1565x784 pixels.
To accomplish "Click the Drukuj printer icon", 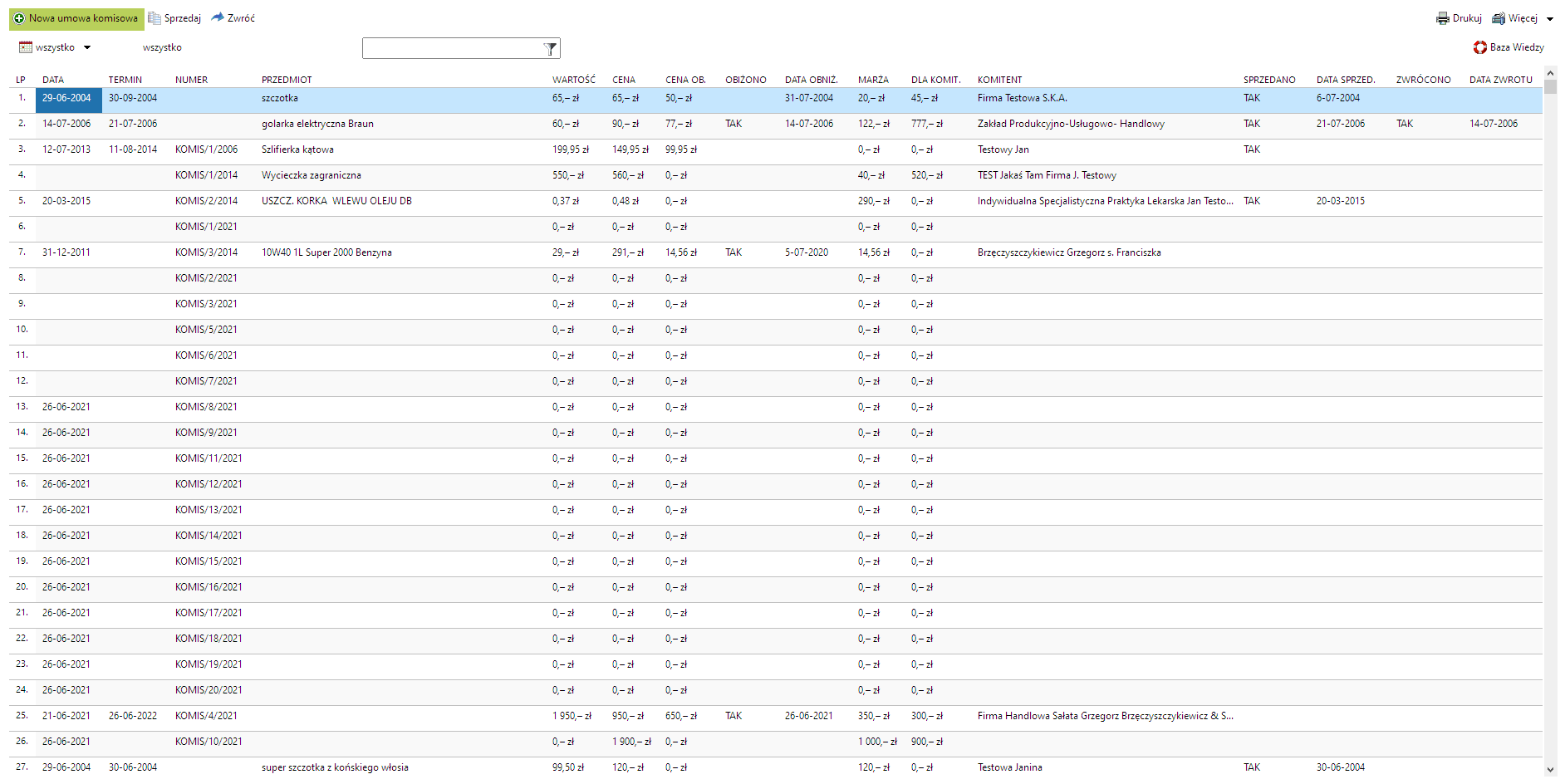I will click(x=1443, y=18).
